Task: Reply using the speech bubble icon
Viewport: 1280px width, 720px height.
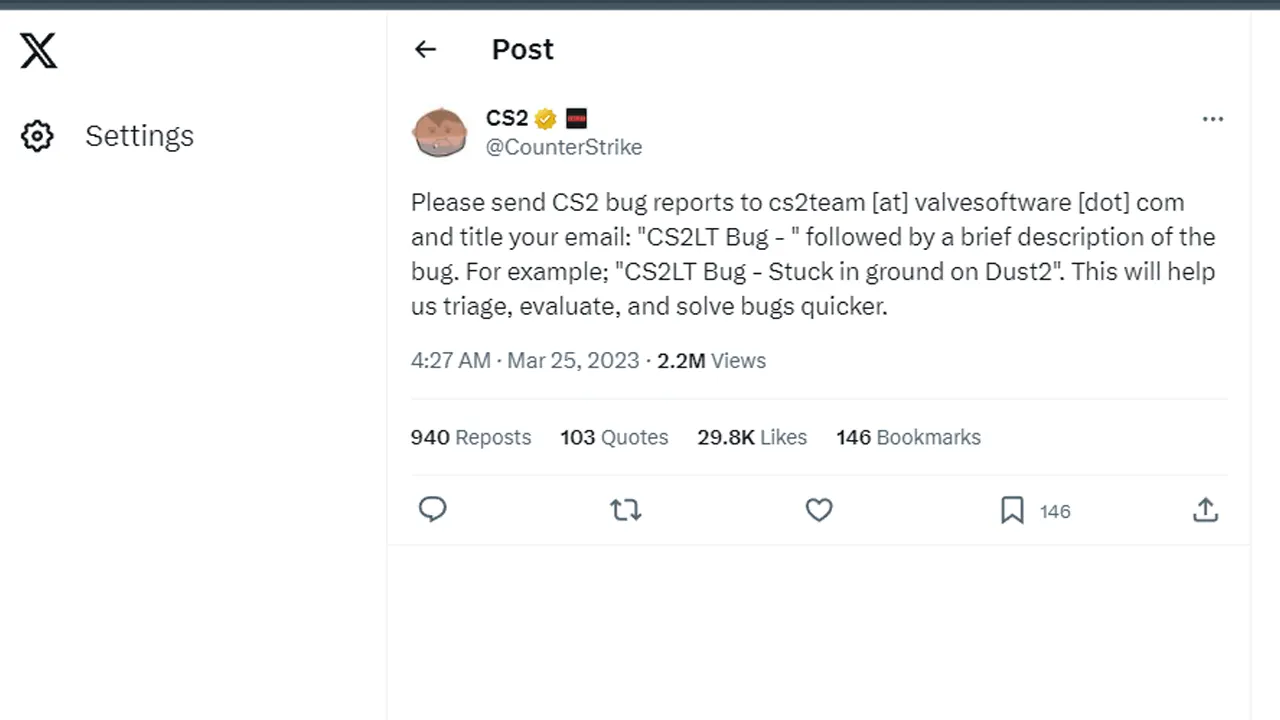Action: pos(432,510)
